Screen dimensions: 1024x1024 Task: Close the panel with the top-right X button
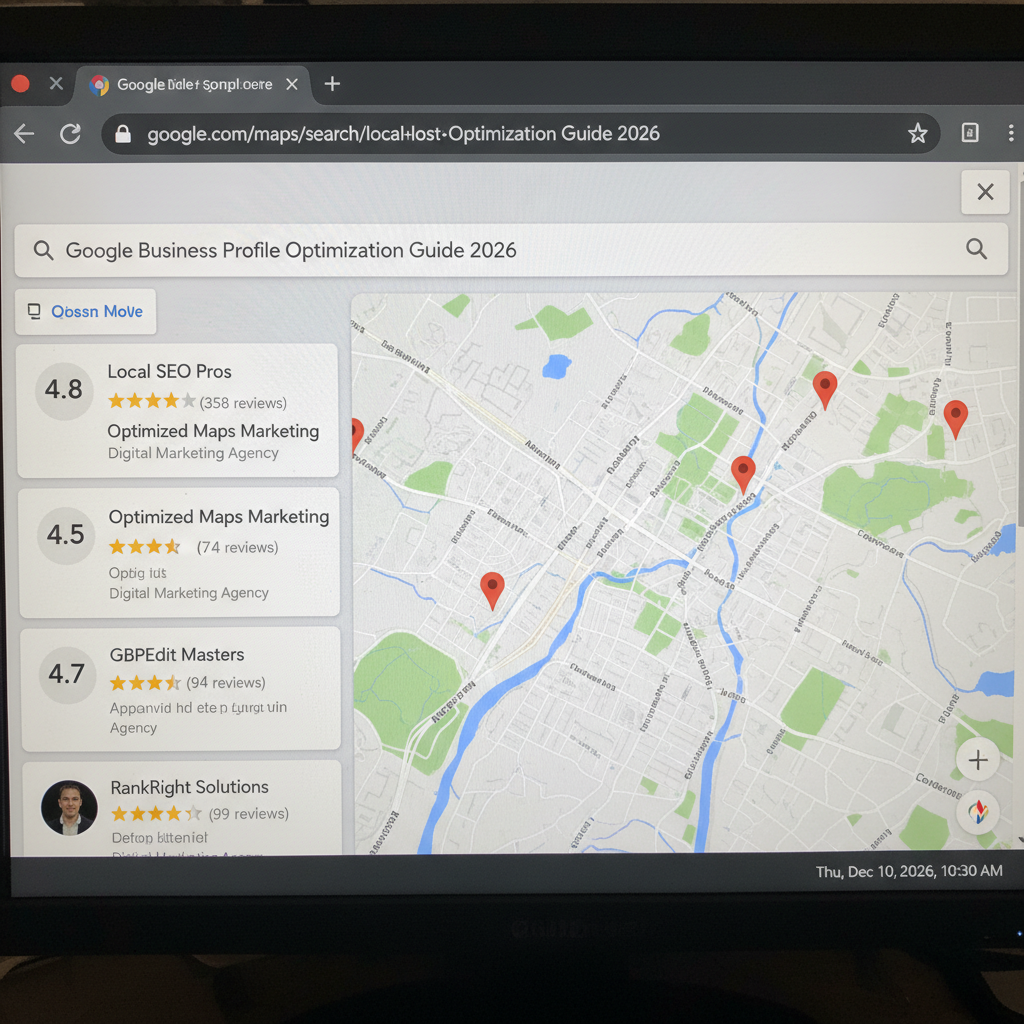(985, 192)
